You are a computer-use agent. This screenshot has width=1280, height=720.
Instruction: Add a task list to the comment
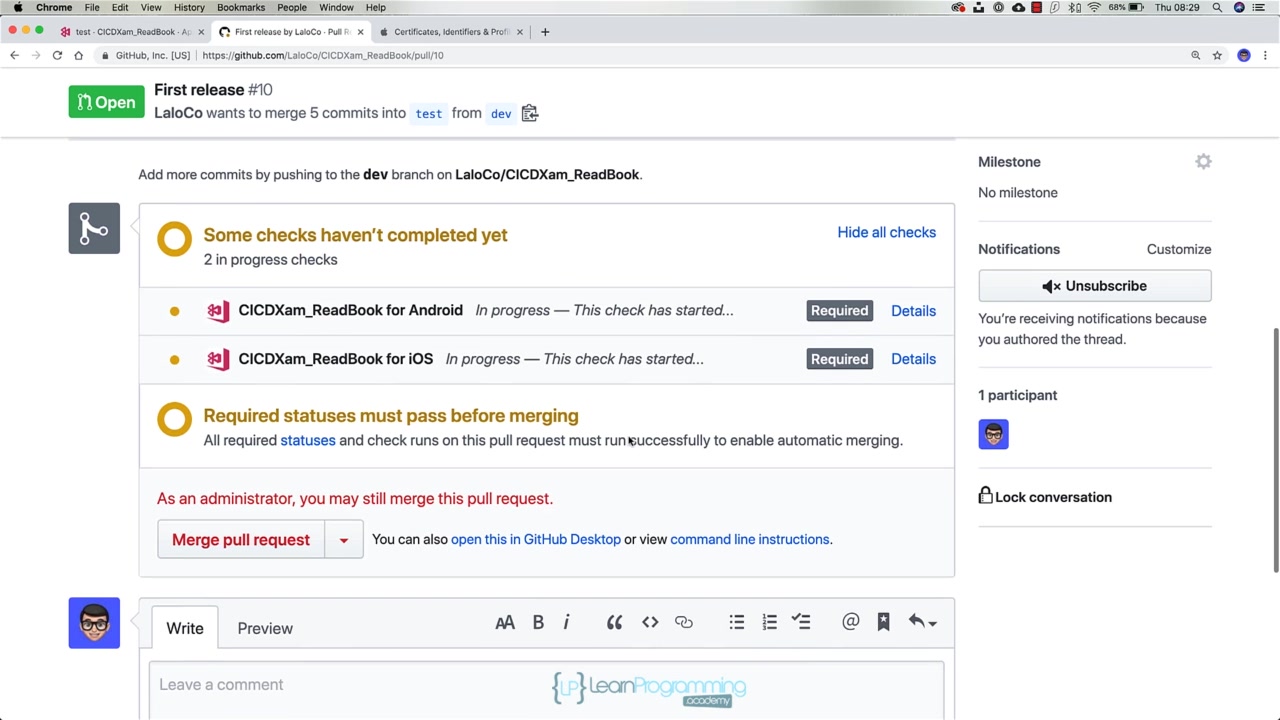tap(801, 622)
